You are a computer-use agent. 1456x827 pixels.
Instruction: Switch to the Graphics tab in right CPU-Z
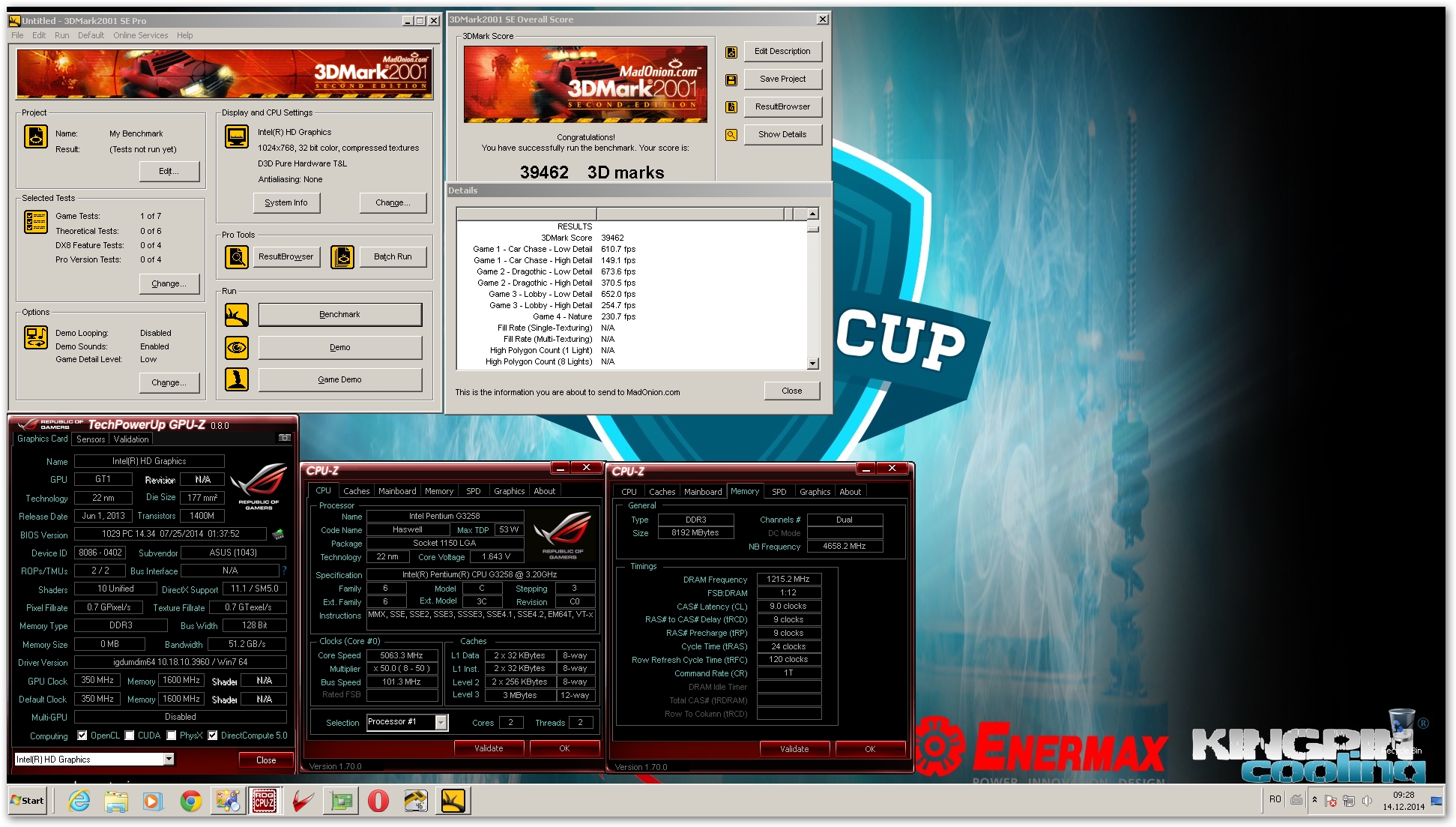(815, 492)
